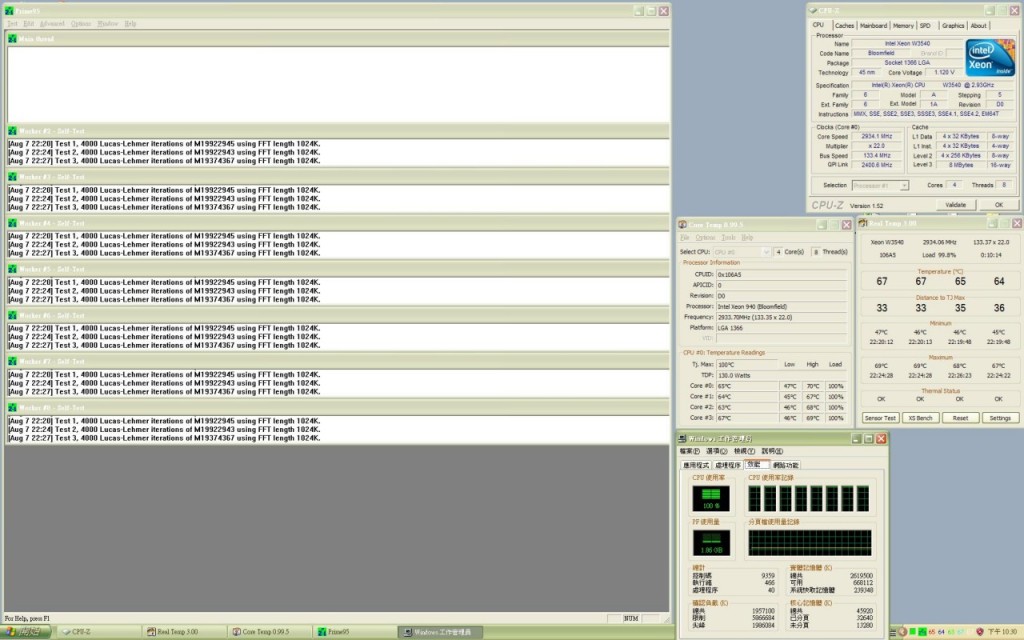Open the Prime95 Test menu
Viewport: 1024px width, 640px height.
(12, 24)
